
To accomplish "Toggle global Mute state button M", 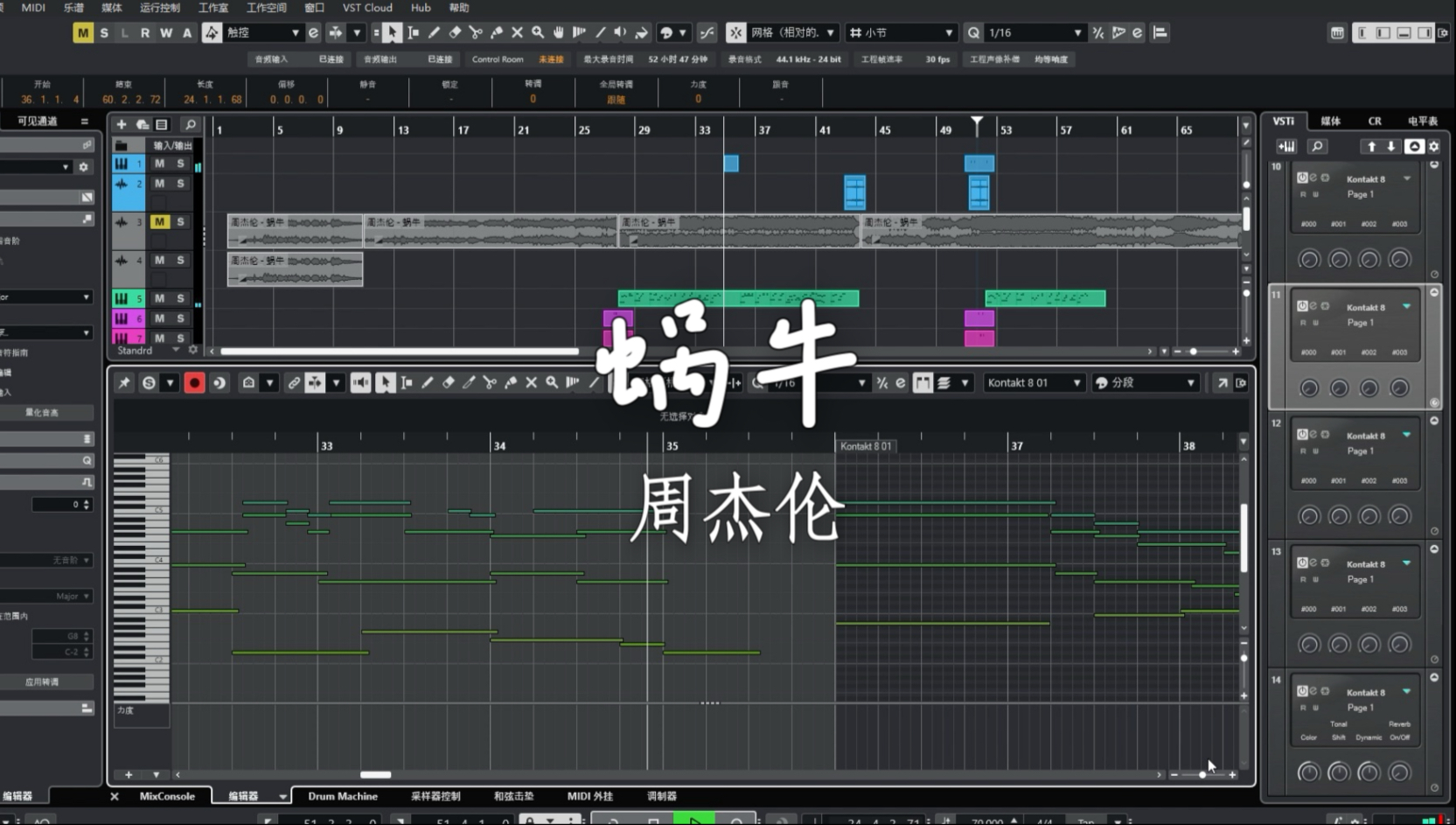I will [83, 33].
